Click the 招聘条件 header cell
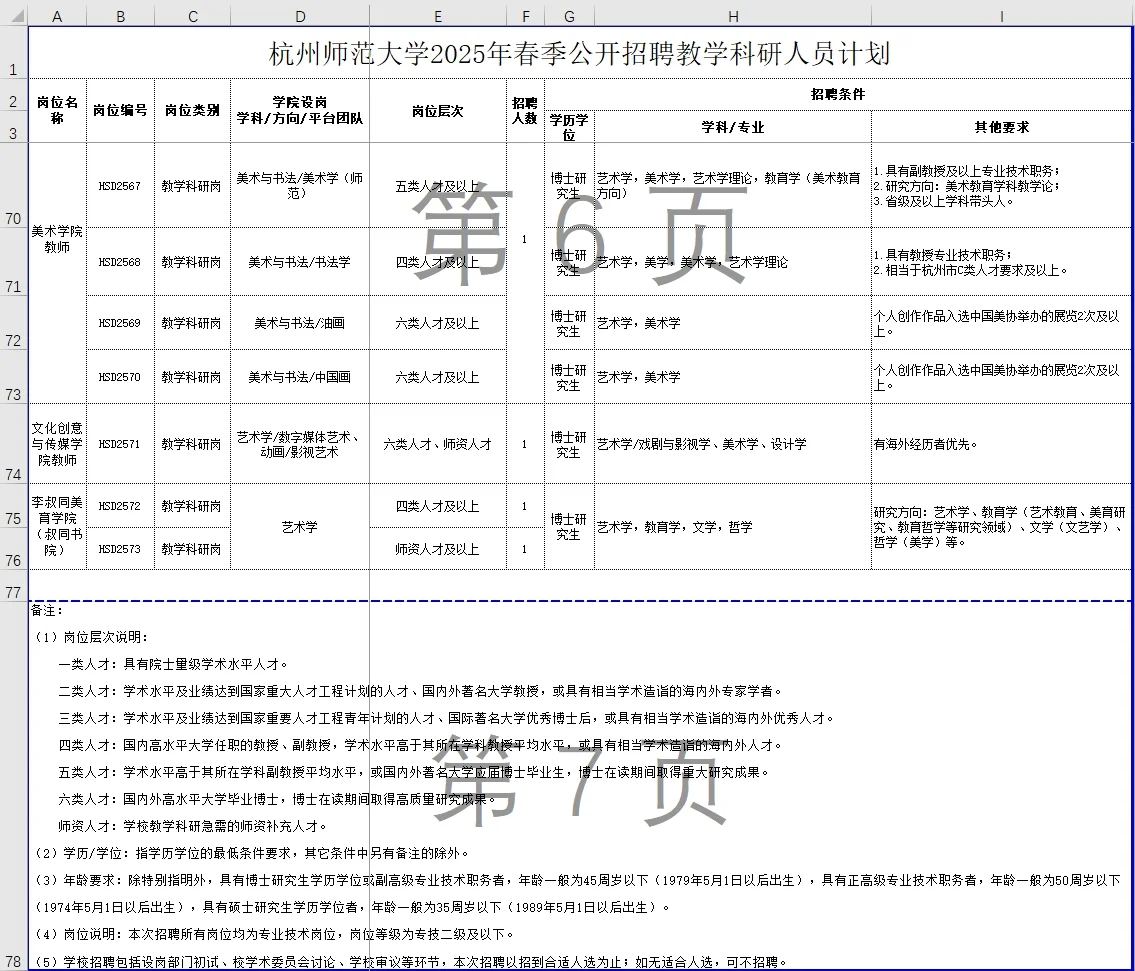The width and height of the screenshot is (1135, 971). [x=837, y=94]
